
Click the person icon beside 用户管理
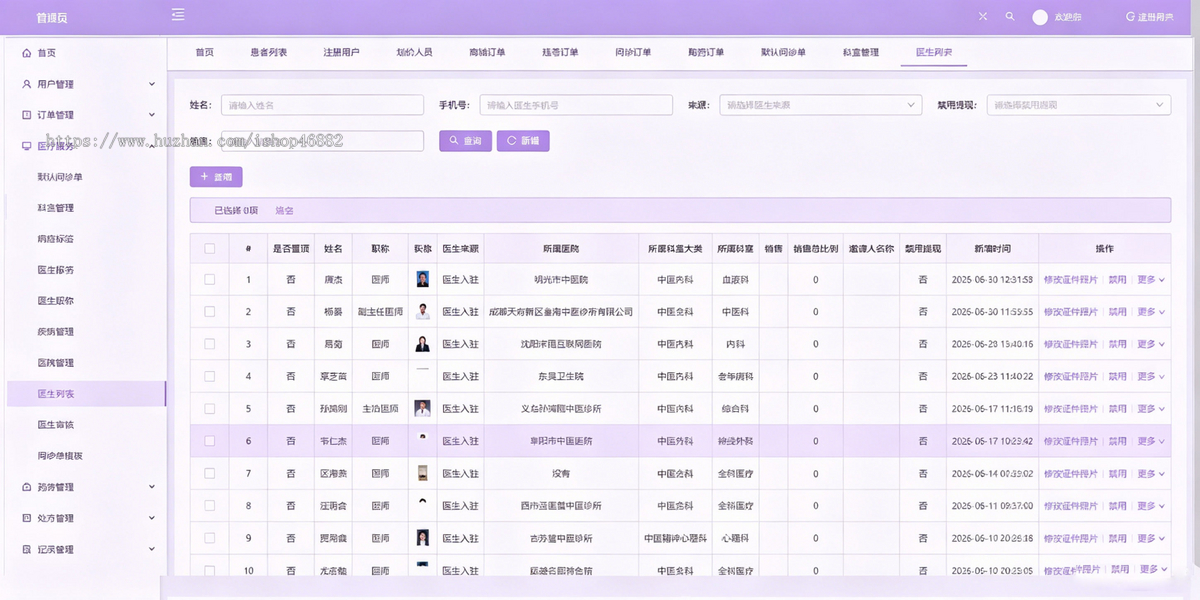point(27,84)
